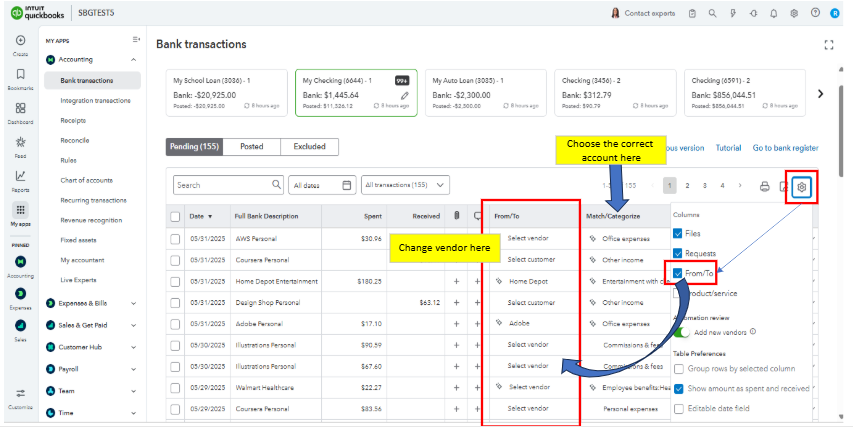853x427 pixels.
Task: Enable Editable date field checkbox
Action: point(679,409)
